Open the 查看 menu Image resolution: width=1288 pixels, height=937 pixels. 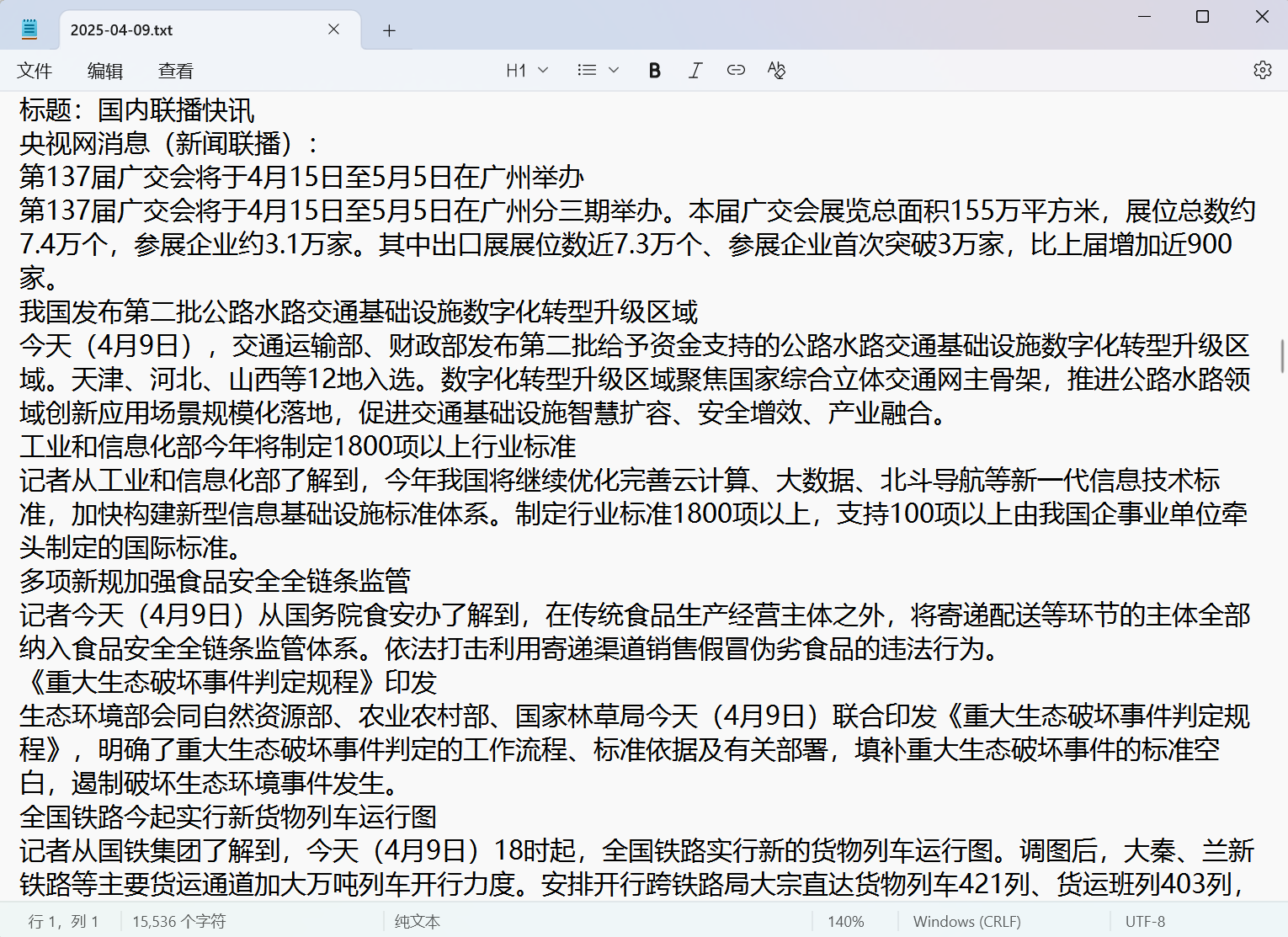pyautogui.click(x=176, y=71)
